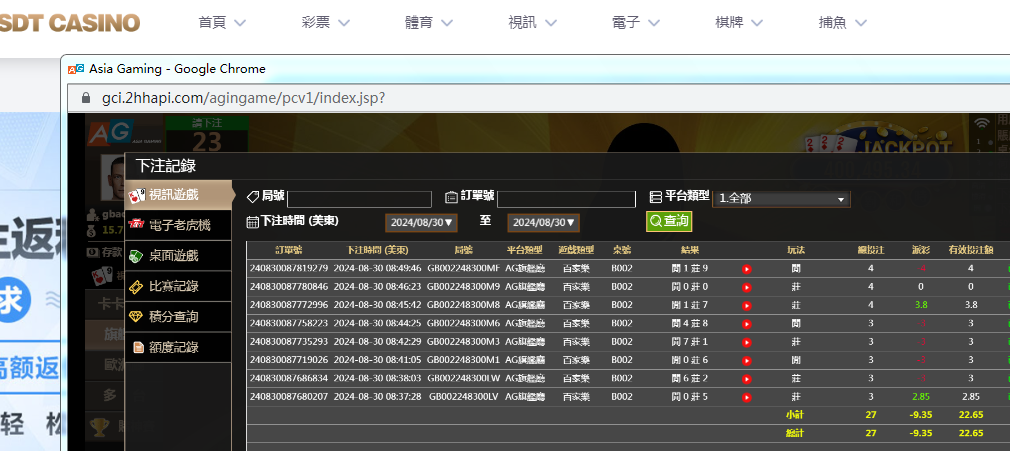The height and width of the screenshot is (451, 1010).
Task: Open the 體育 sports menu
Action: click(x=431, y=22)
